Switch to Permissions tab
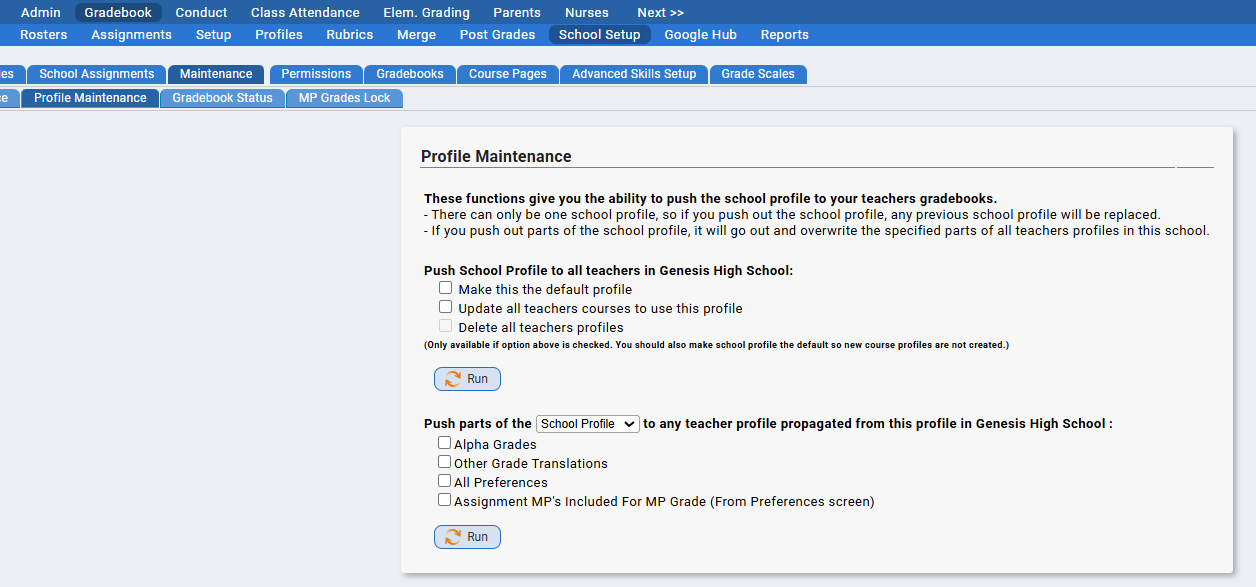 click(x=316, y=74)
